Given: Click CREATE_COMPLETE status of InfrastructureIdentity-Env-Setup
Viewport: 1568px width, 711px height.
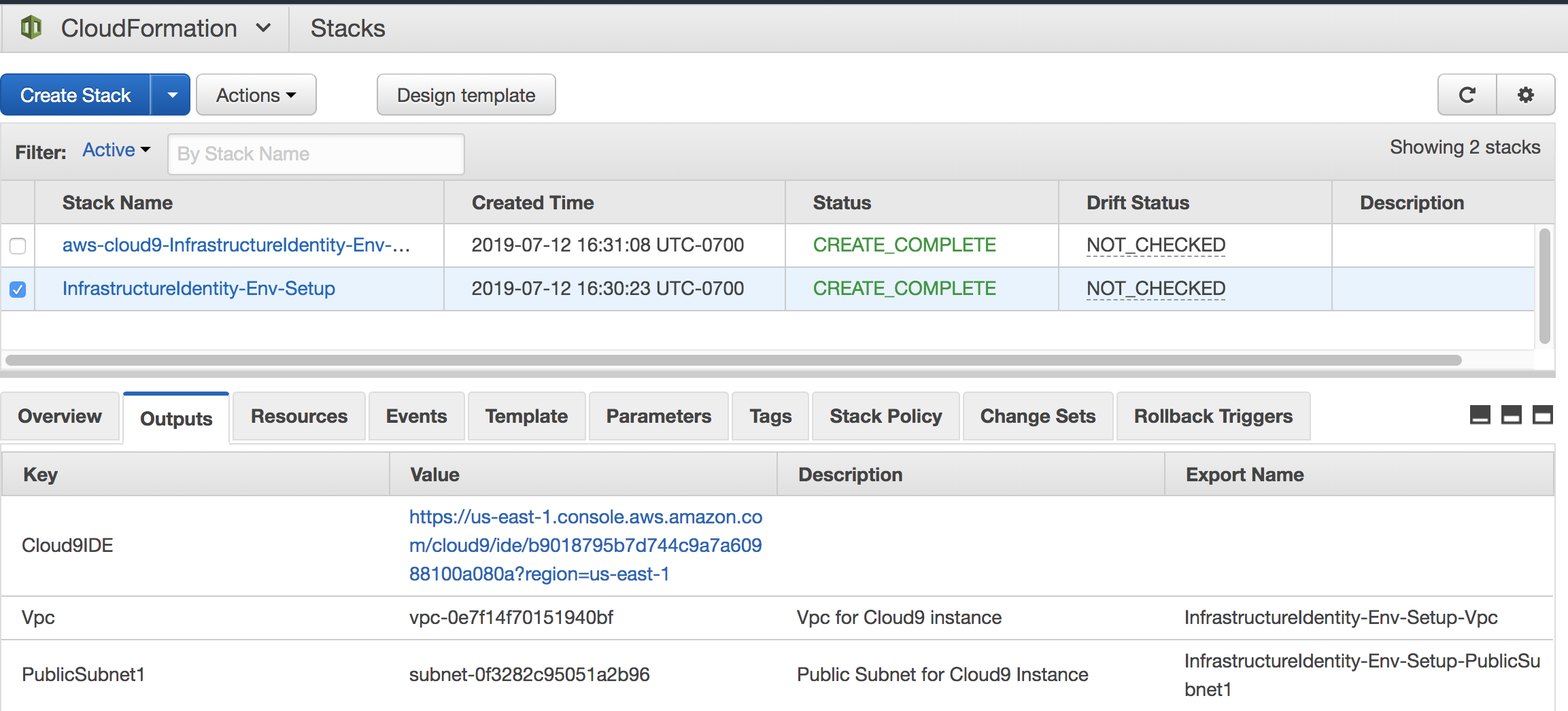Looking at the screenshot, I should pos(904,288).
